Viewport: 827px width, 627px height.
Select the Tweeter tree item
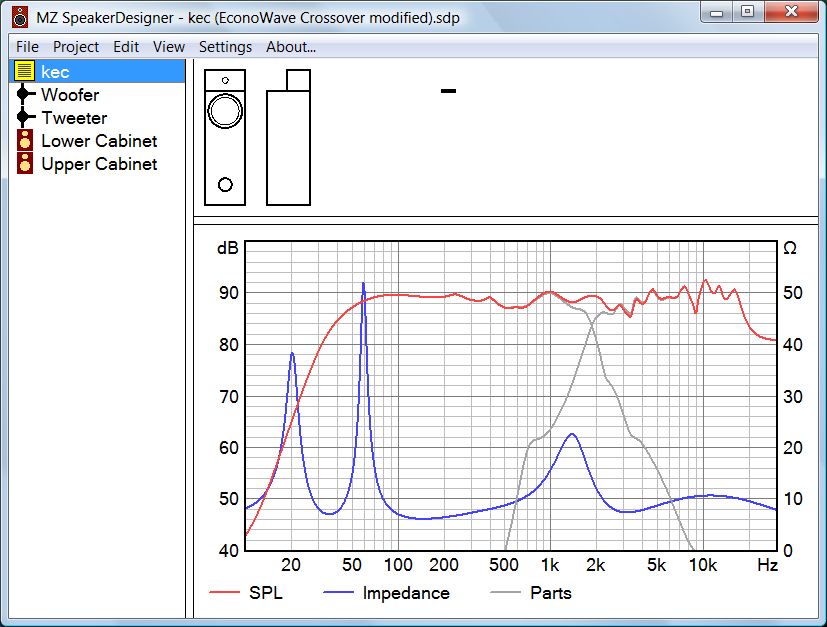point(74,118)
